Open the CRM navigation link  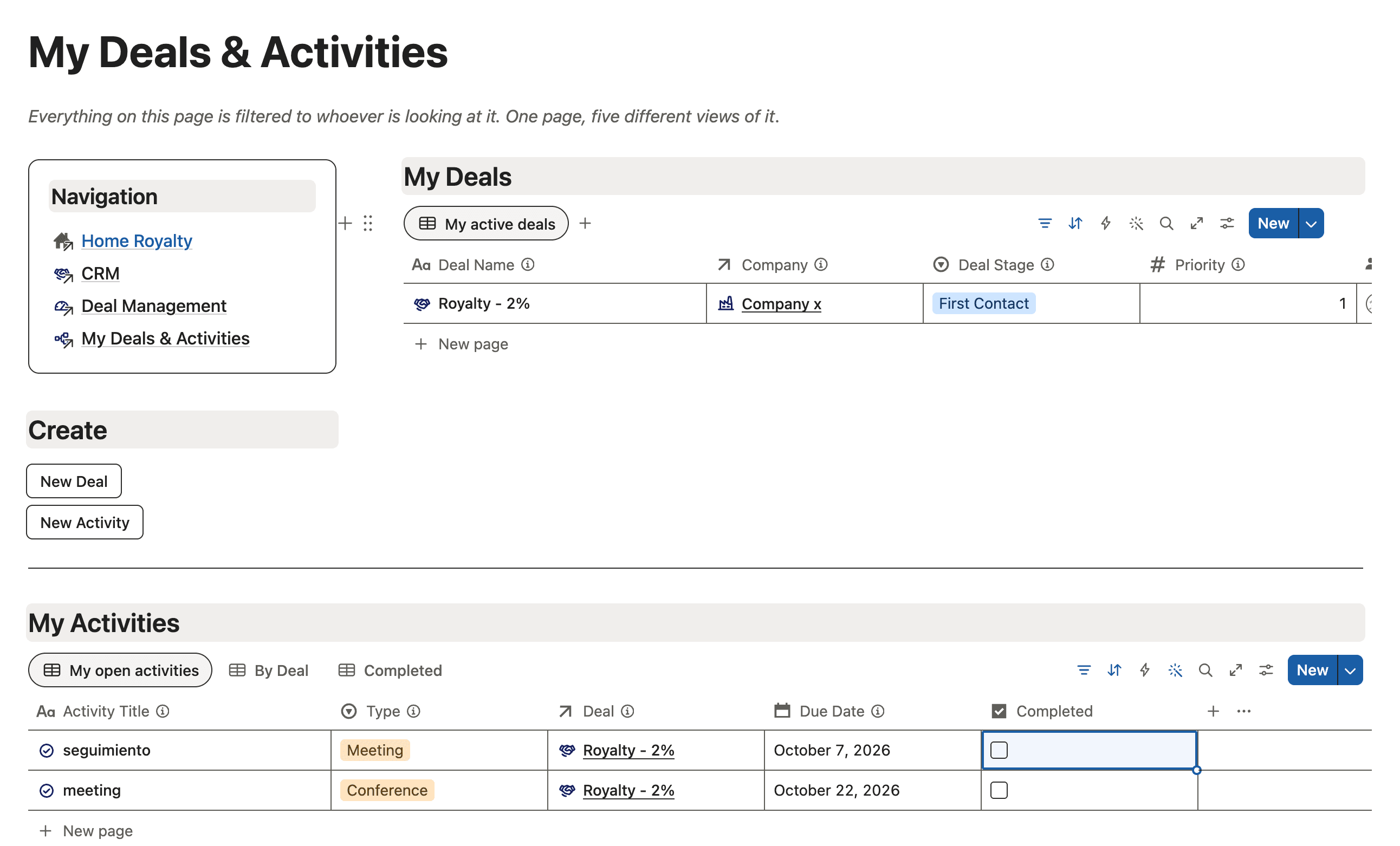click(101, 274)
